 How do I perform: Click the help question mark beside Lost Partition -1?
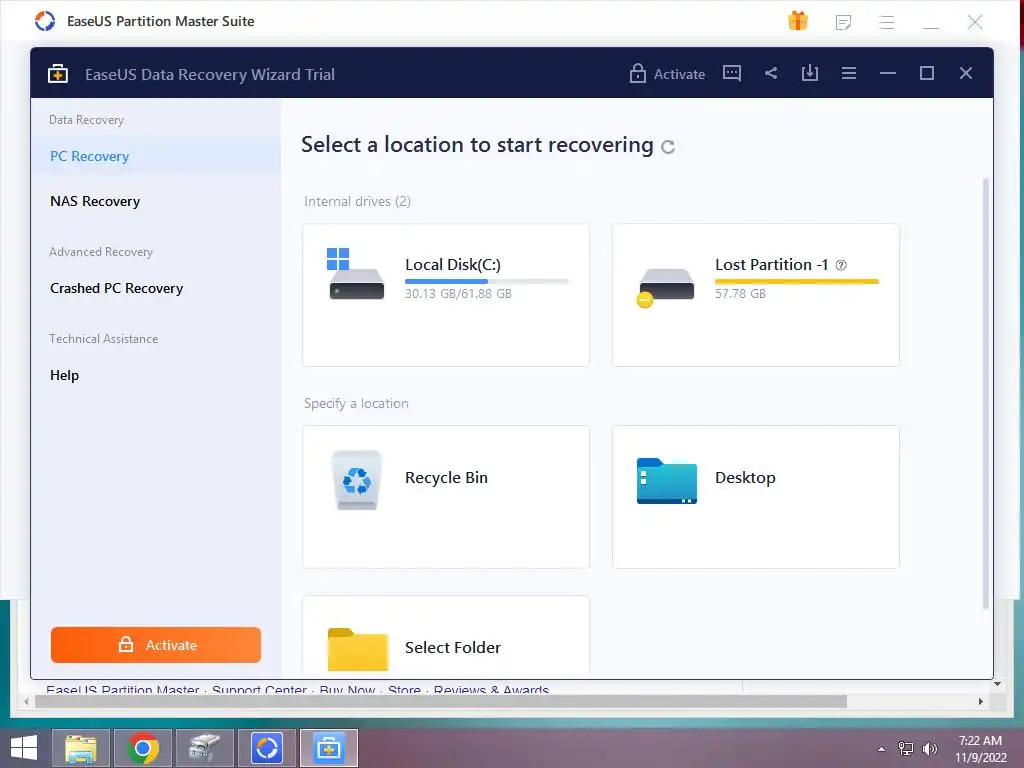pos(841,265)
